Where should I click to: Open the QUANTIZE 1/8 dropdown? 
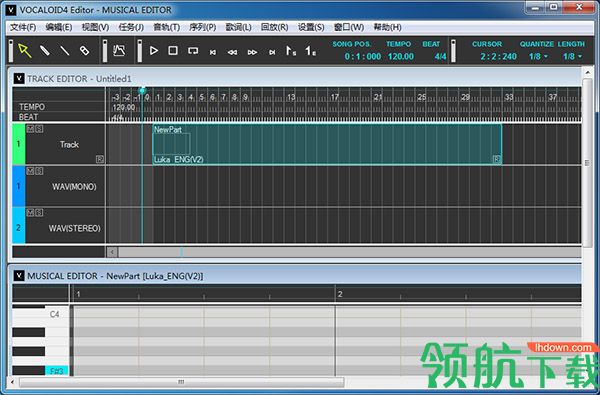538,57
